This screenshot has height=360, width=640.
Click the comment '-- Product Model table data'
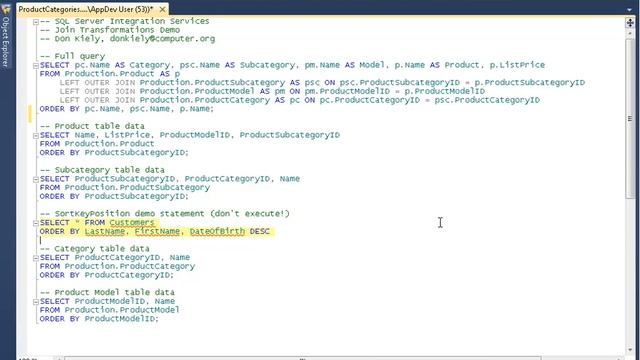(107, 293)
